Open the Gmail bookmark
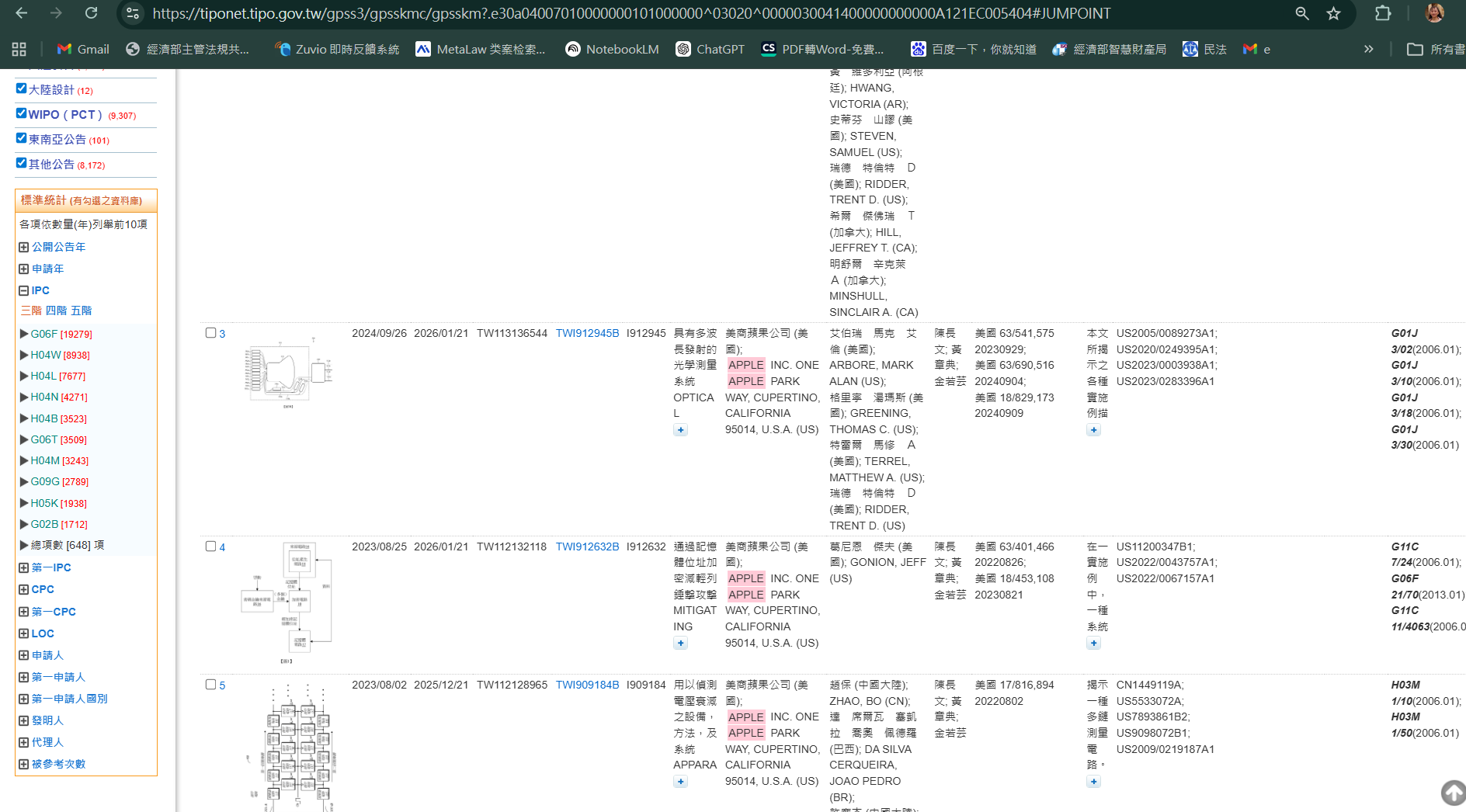1466x812 pixels. click(83, 49)
